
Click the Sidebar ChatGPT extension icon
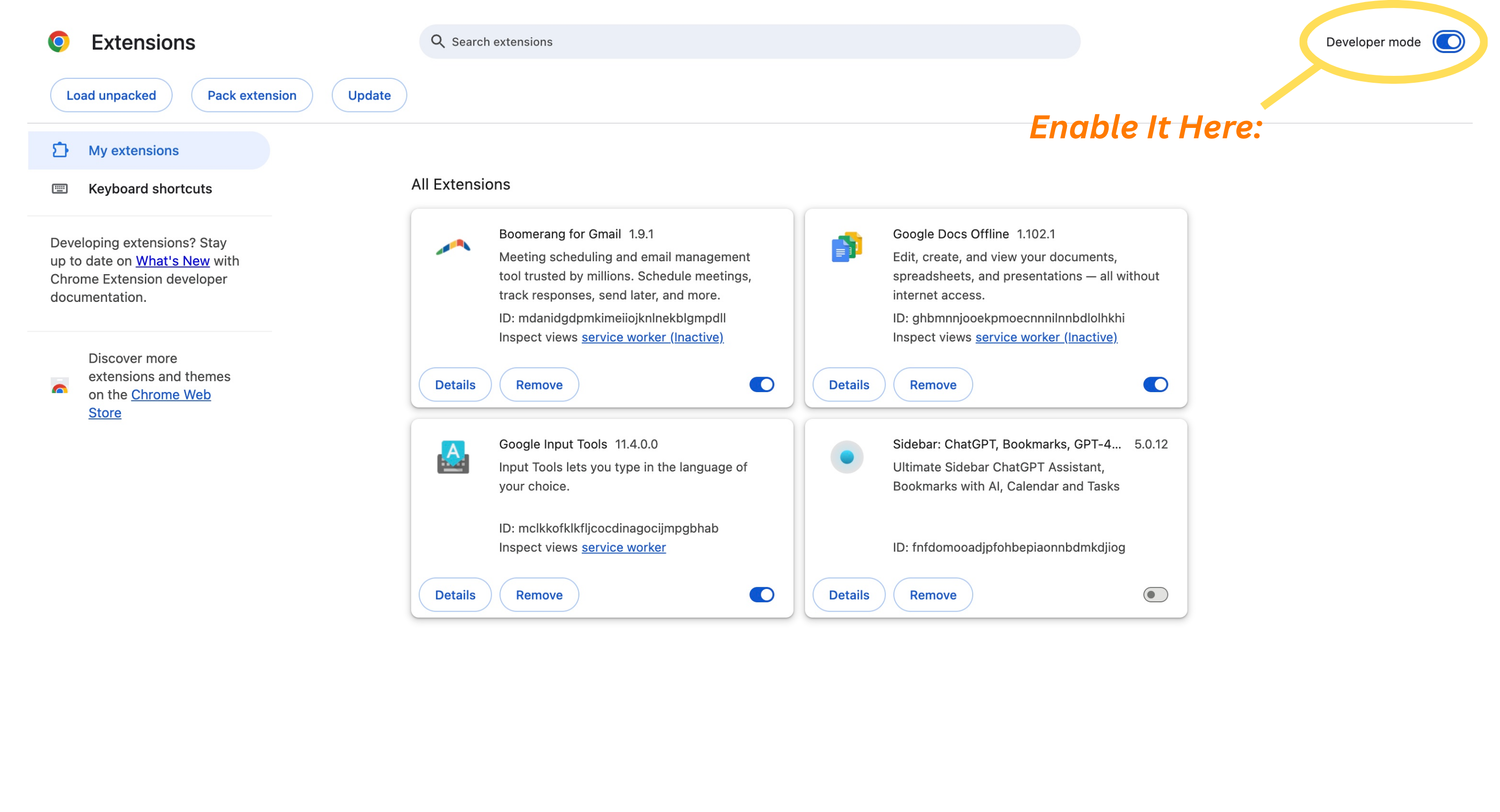pyautogui.click(x=847, y=457)
